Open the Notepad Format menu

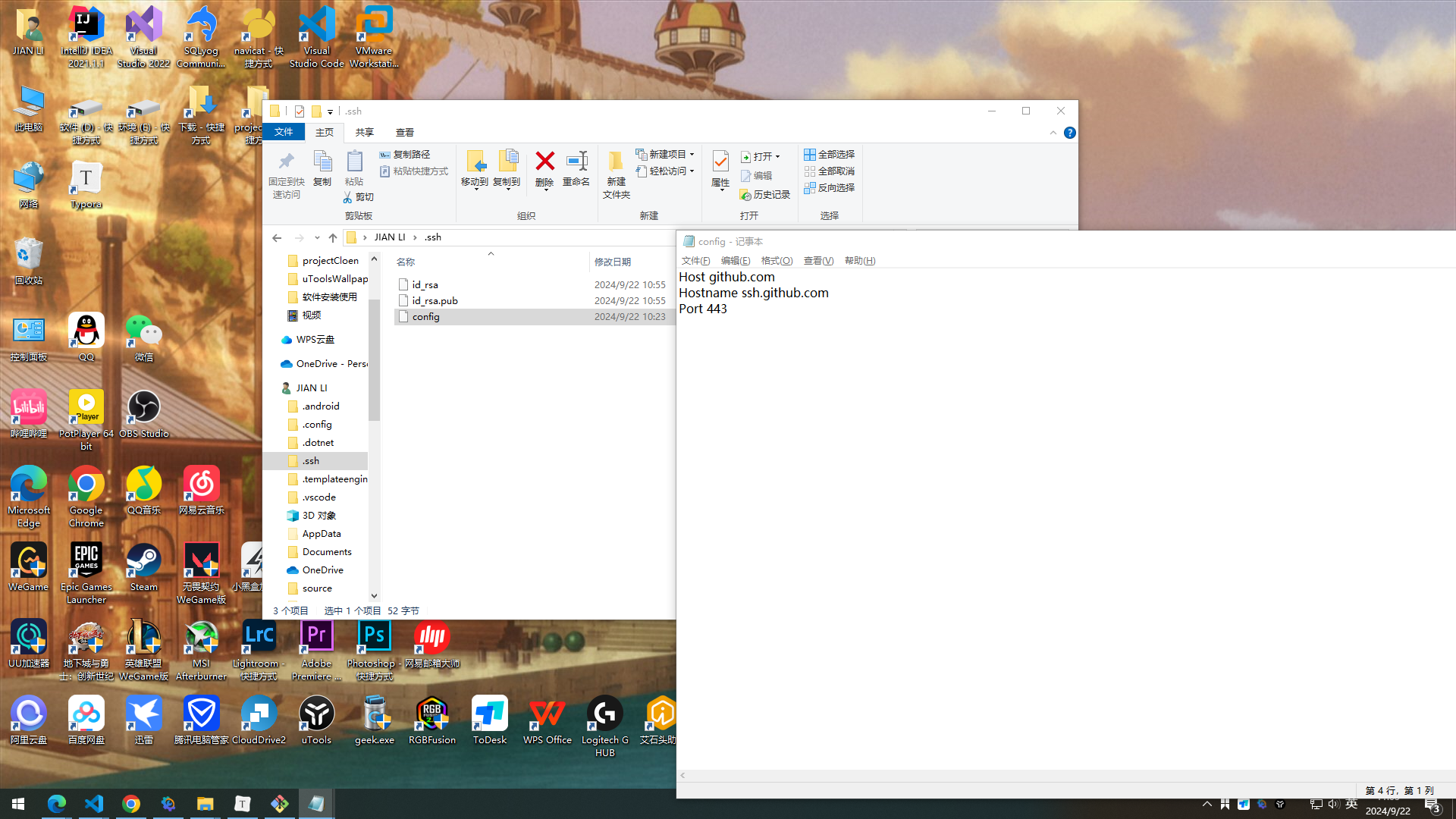click(x=777, y=261)
